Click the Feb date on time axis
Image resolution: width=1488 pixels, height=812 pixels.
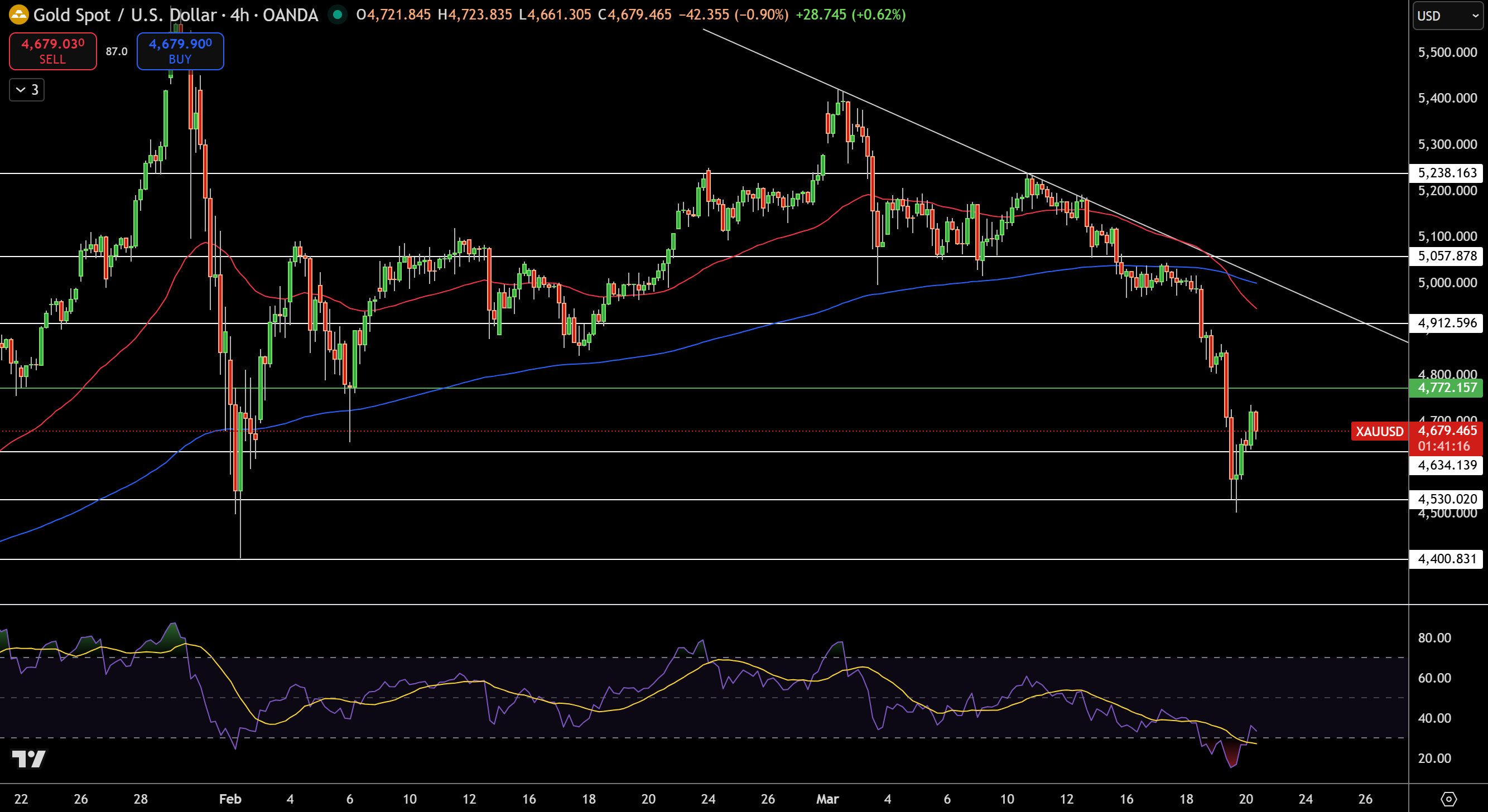pos(230,799)
